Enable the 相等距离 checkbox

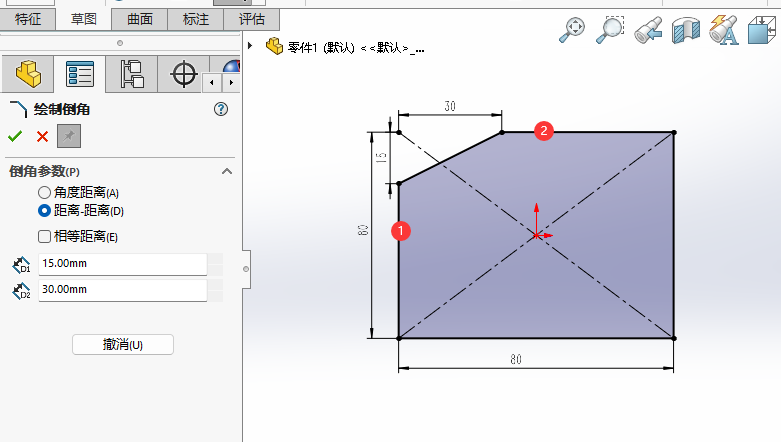click(44, 236)
